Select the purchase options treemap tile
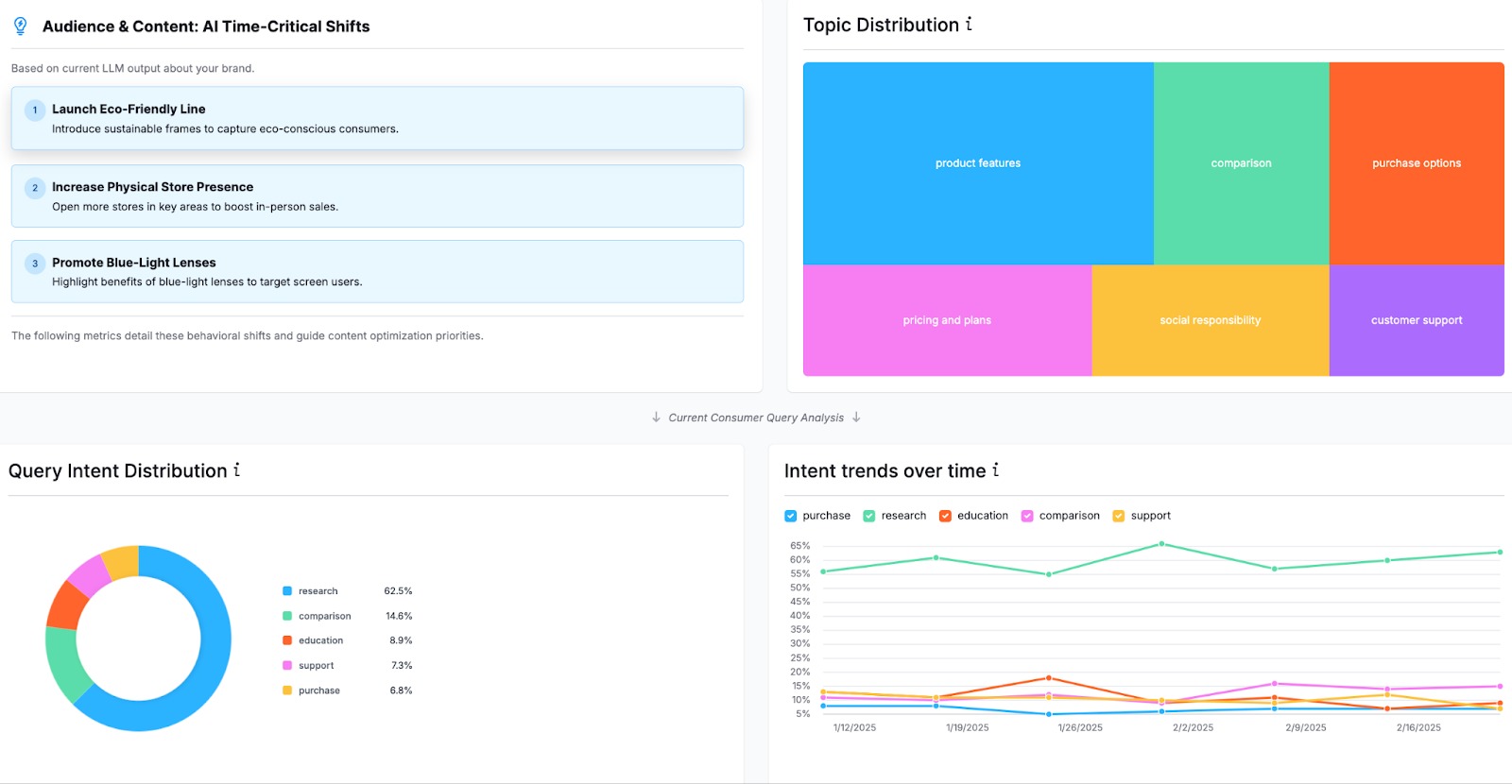1512x784 pixels. 1417,163
